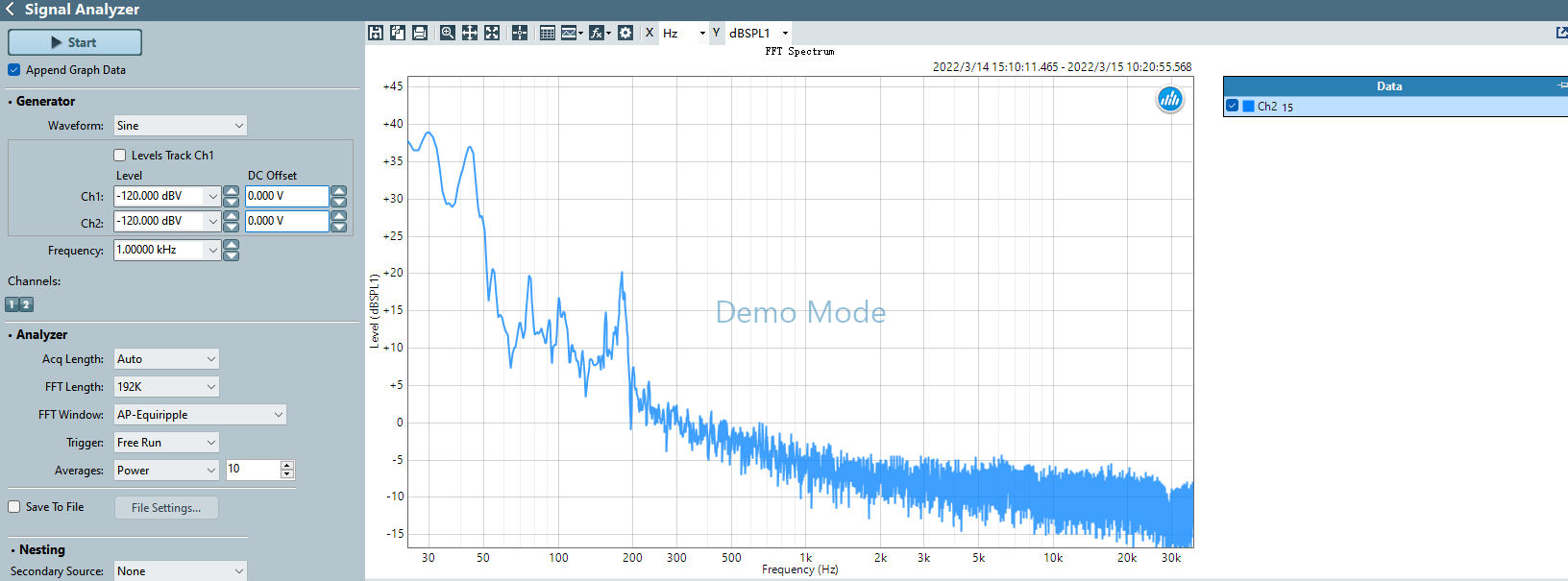
Task: Click the averages count field
Action: click(x=254, y=470)
